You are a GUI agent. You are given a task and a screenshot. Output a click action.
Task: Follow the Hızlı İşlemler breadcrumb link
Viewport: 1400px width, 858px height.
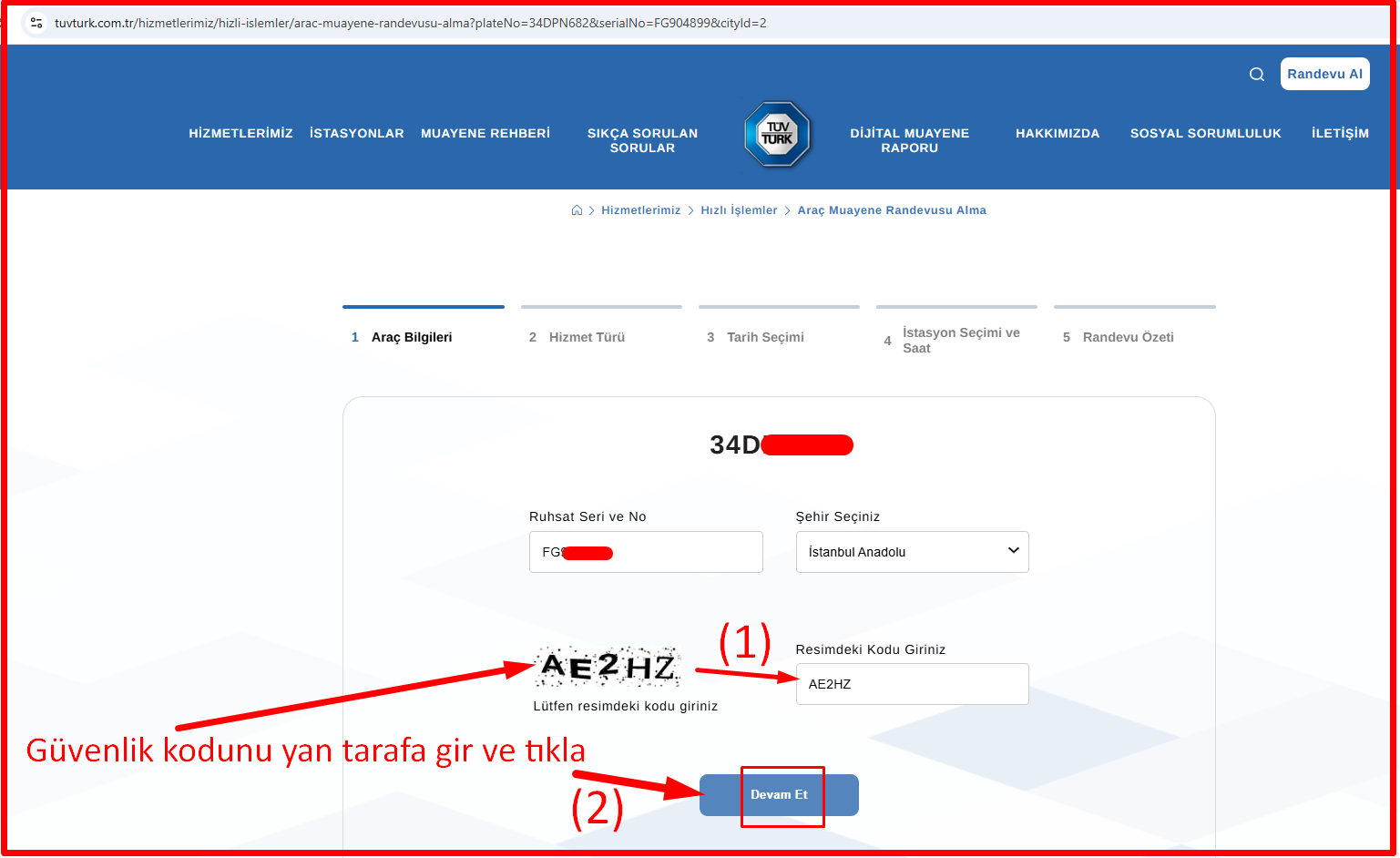point(739,210)
